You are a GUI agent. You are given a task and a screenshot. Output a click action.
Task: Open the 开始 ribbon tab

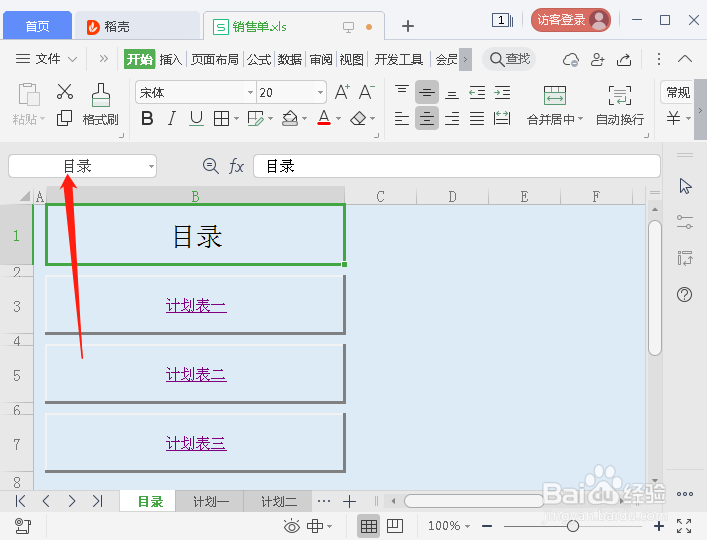click(139, 59)
